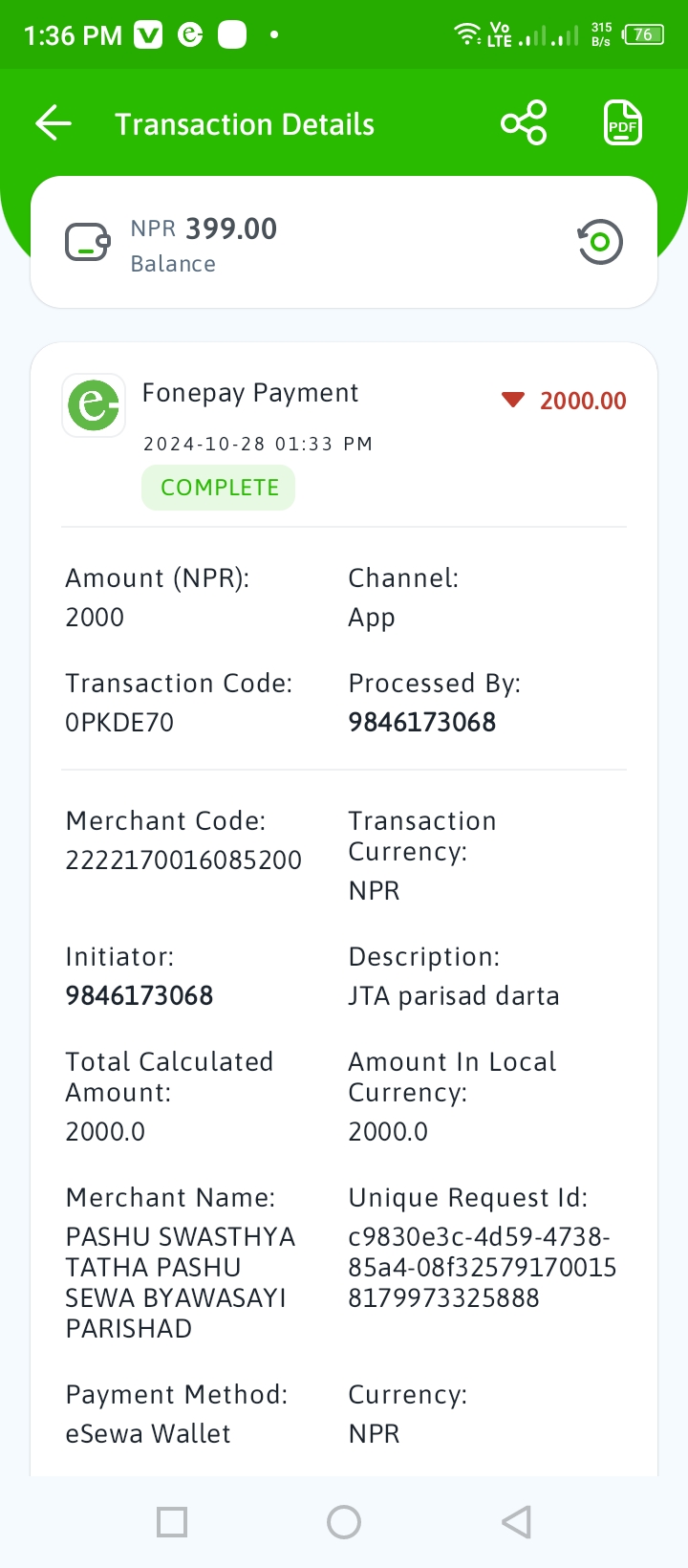Select the Initiator number 9846173068
Screen dimensions: 688x1568
pyautogui.click(x=140, y=995)
